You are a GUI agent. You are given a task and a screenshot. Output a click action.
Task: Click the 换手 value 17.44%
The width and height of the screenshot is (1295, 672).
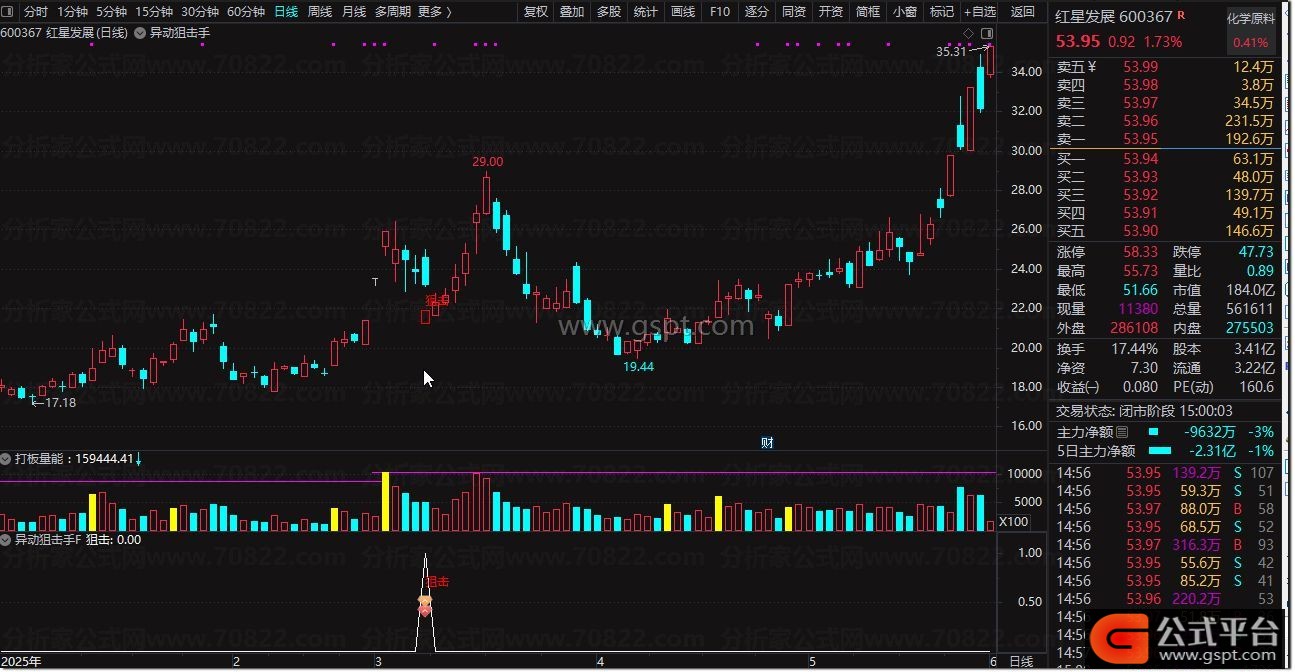tap(1135, 349)
